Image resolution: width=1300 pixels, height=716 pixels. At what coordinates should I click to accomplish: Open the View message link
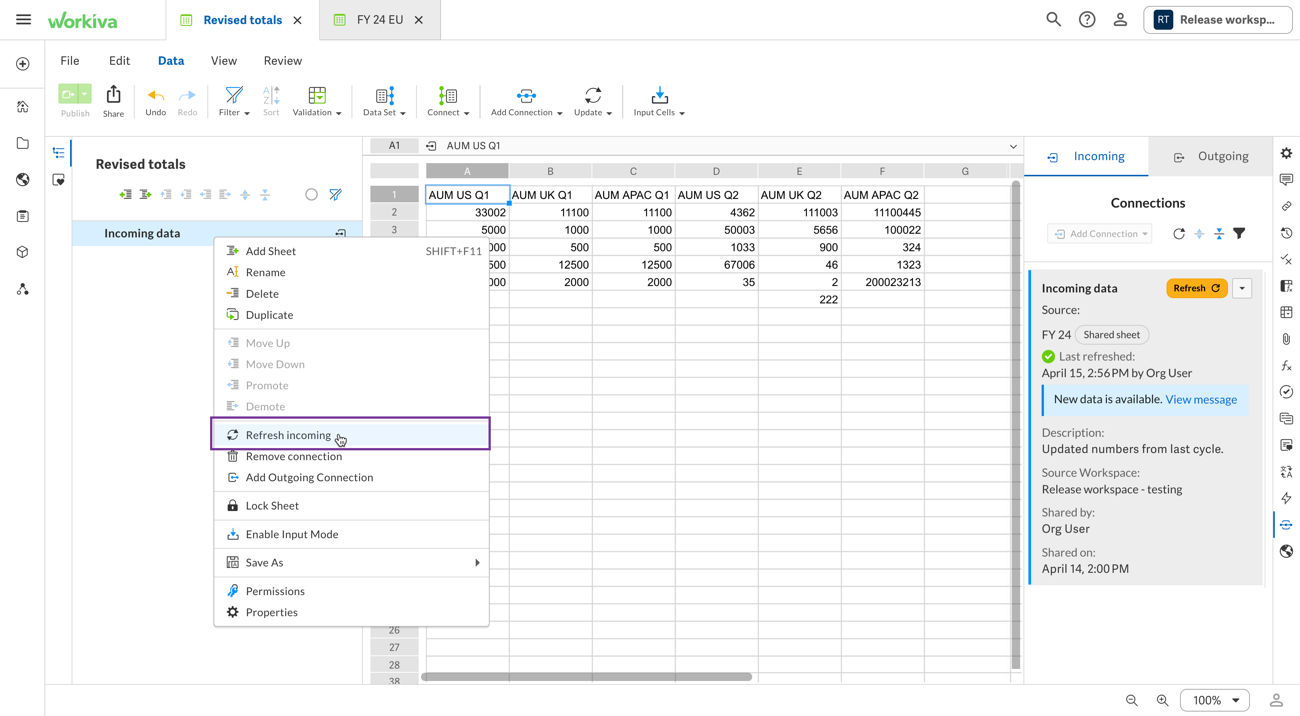1201,400
